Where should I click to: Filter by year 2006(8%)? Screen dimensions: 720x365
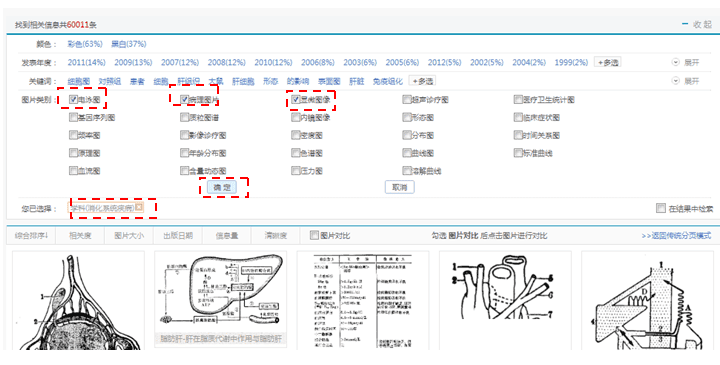(x=318, y=62)
